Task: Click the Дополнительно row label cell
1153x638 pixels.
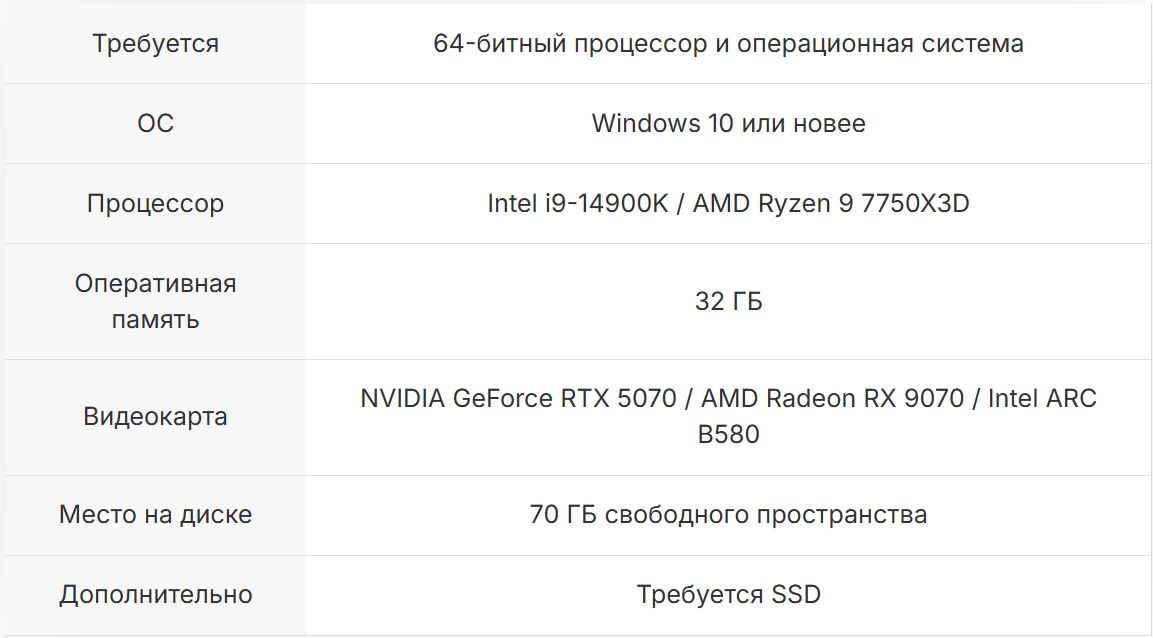Action: (155, 595)
